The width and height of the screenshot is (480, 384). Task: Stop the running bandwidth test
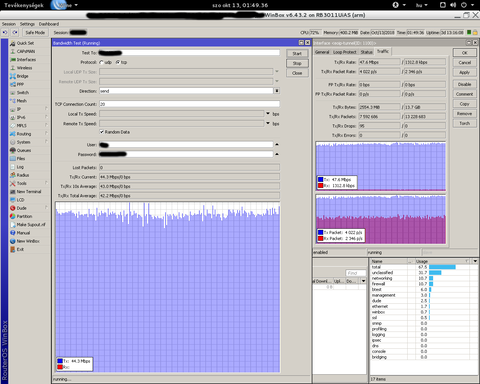297,63
